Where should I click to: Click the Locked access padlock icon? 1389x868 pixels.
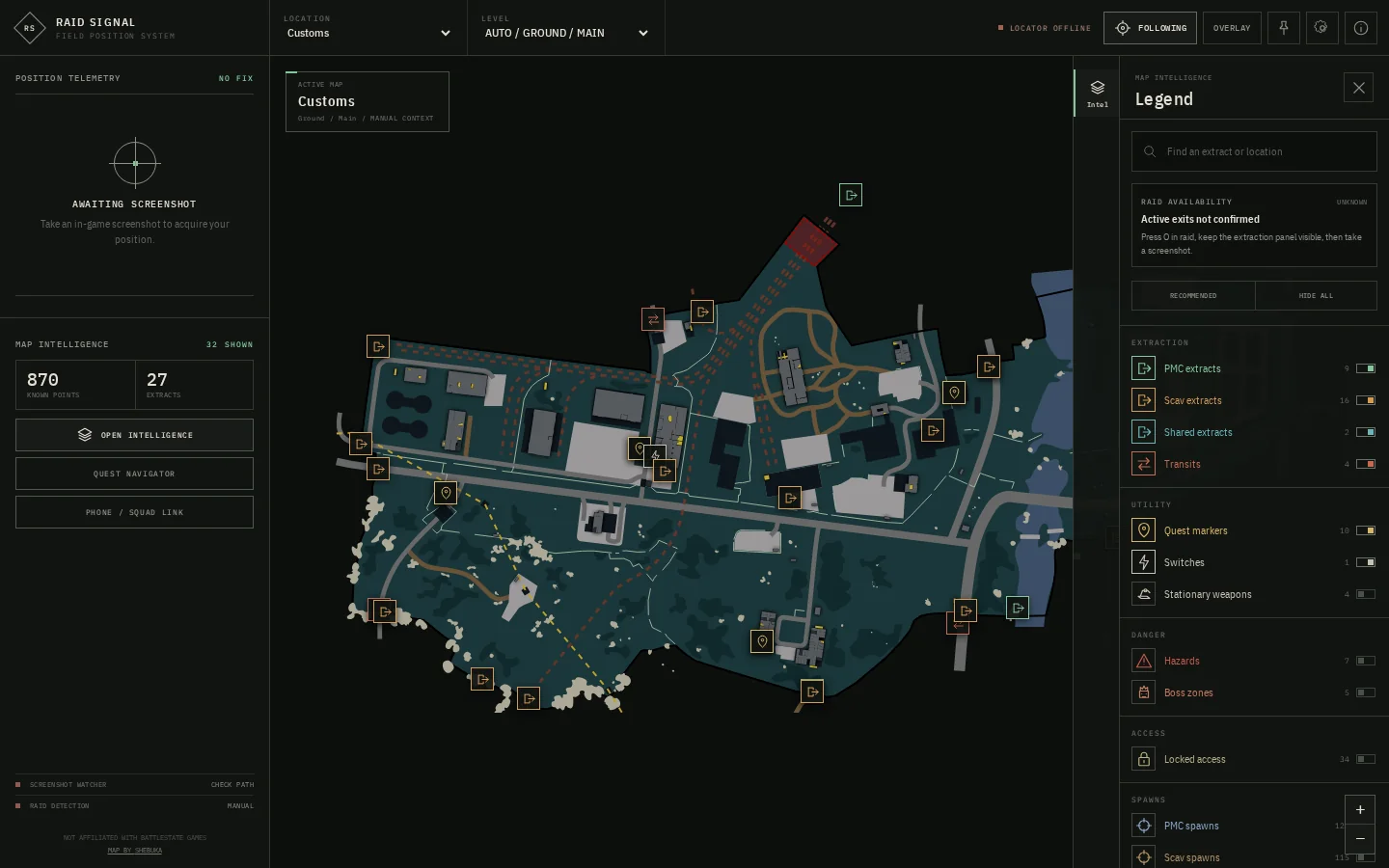tap(1143, 759)
